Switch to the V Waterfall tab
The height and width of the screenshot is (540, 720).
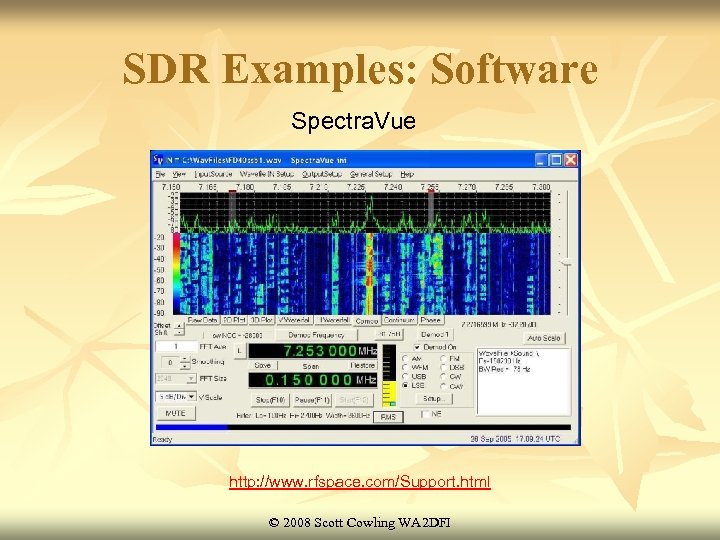coord(295,320)
